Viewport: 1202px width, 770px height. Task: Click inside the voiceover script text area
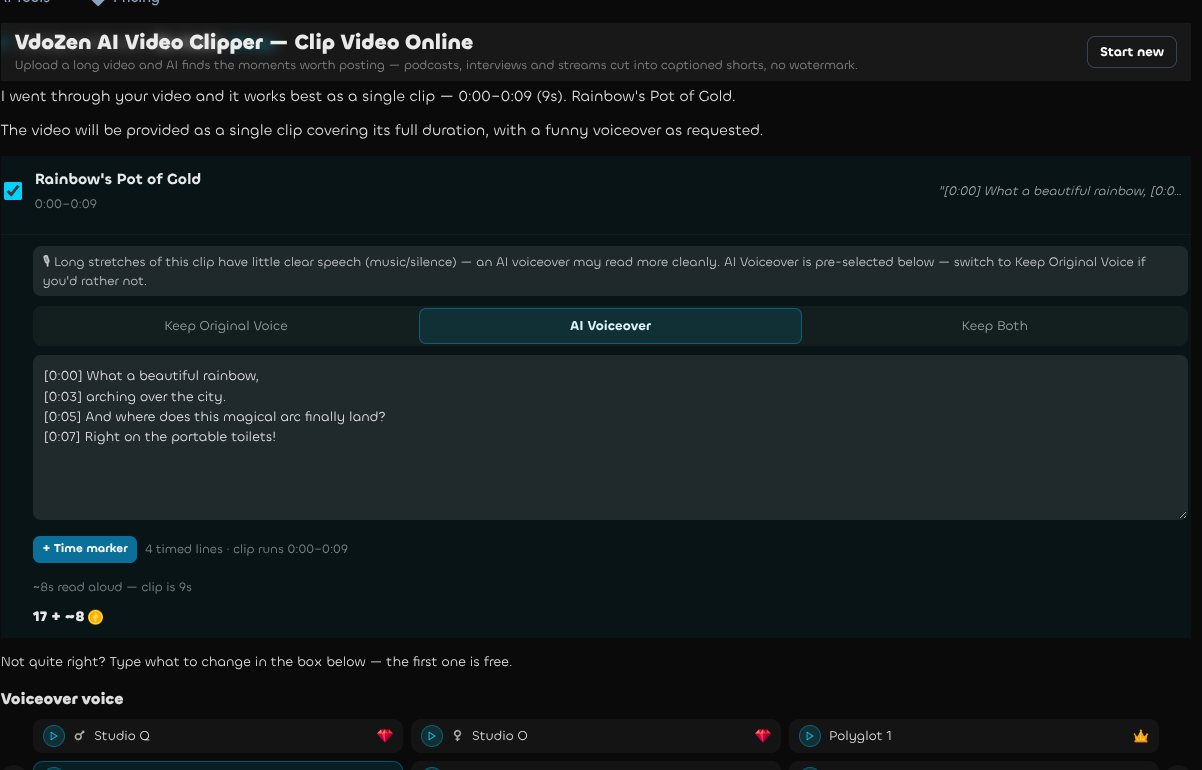610,438
